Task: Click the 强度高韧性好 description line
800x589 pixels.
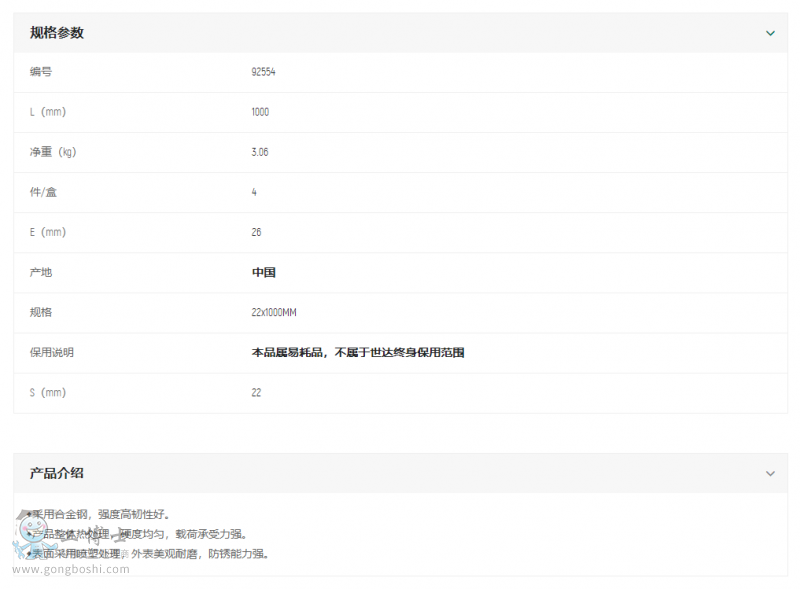Action: point(100,514)
